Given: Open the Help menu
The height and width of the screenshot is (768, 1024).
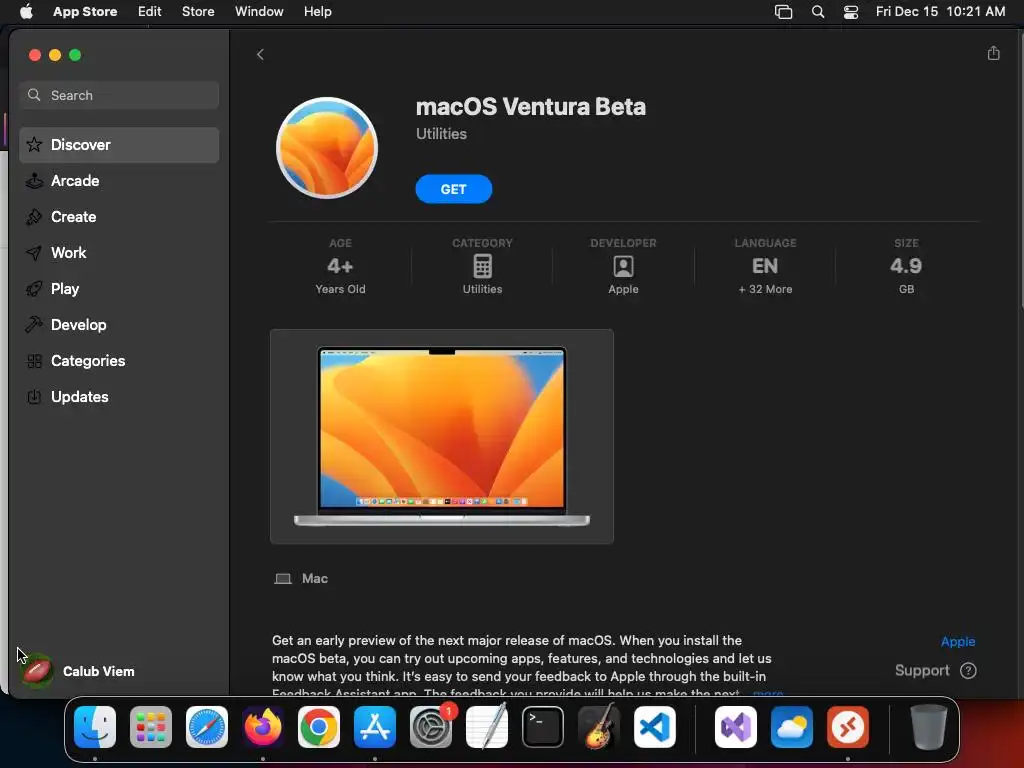Looking at the screenshot, I should pyautogui.click(x=317, y=12).
